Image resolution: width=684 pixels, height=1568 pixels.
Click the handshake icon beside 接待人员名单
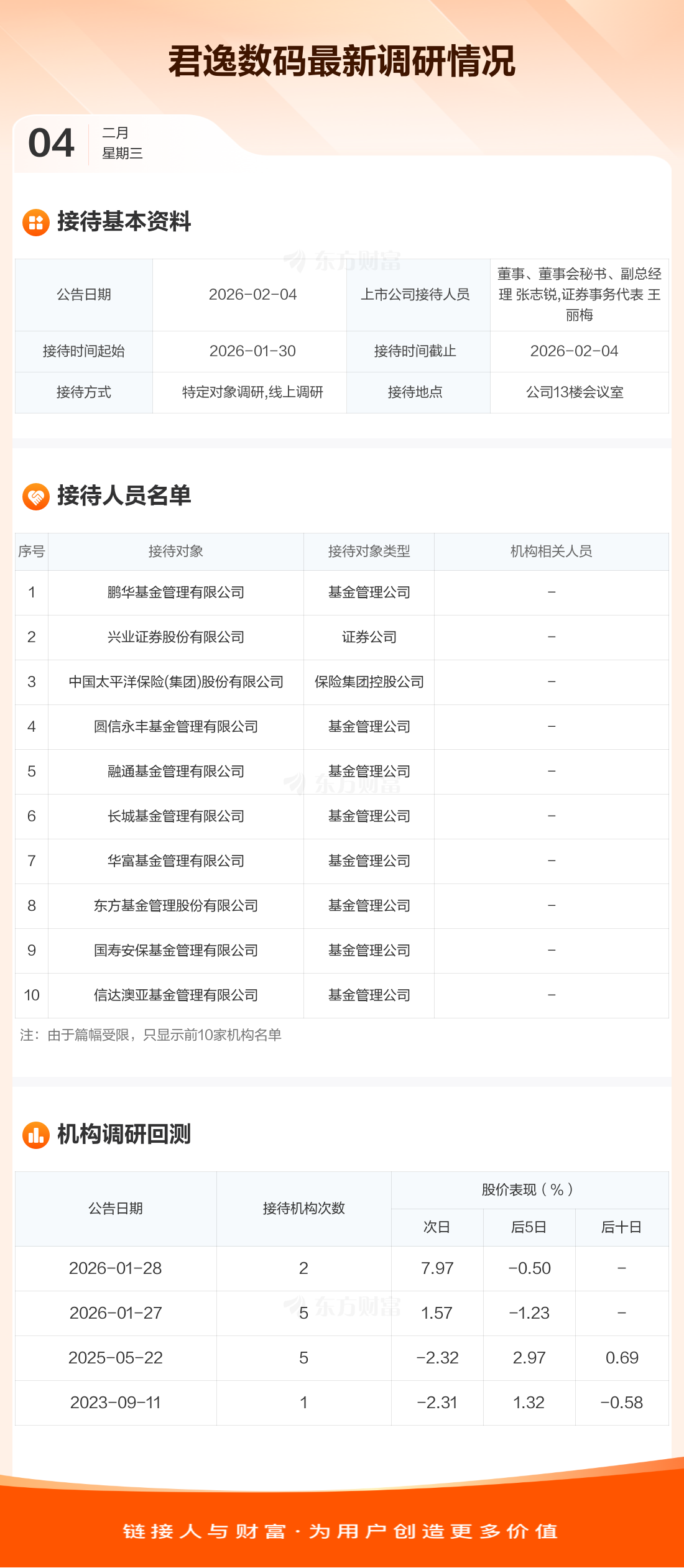click(36, 497)
